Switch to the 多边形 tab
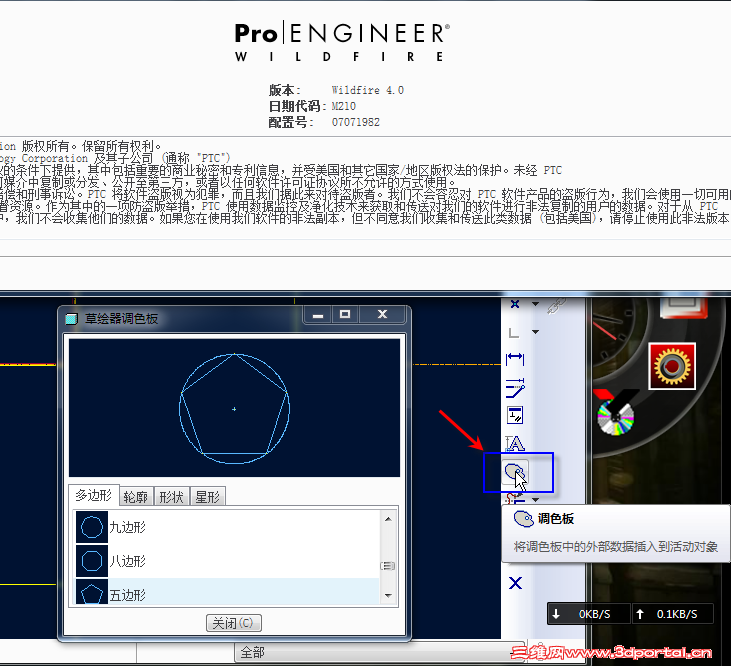The width and height of the screenshot is (731, 666). (94, 495)
